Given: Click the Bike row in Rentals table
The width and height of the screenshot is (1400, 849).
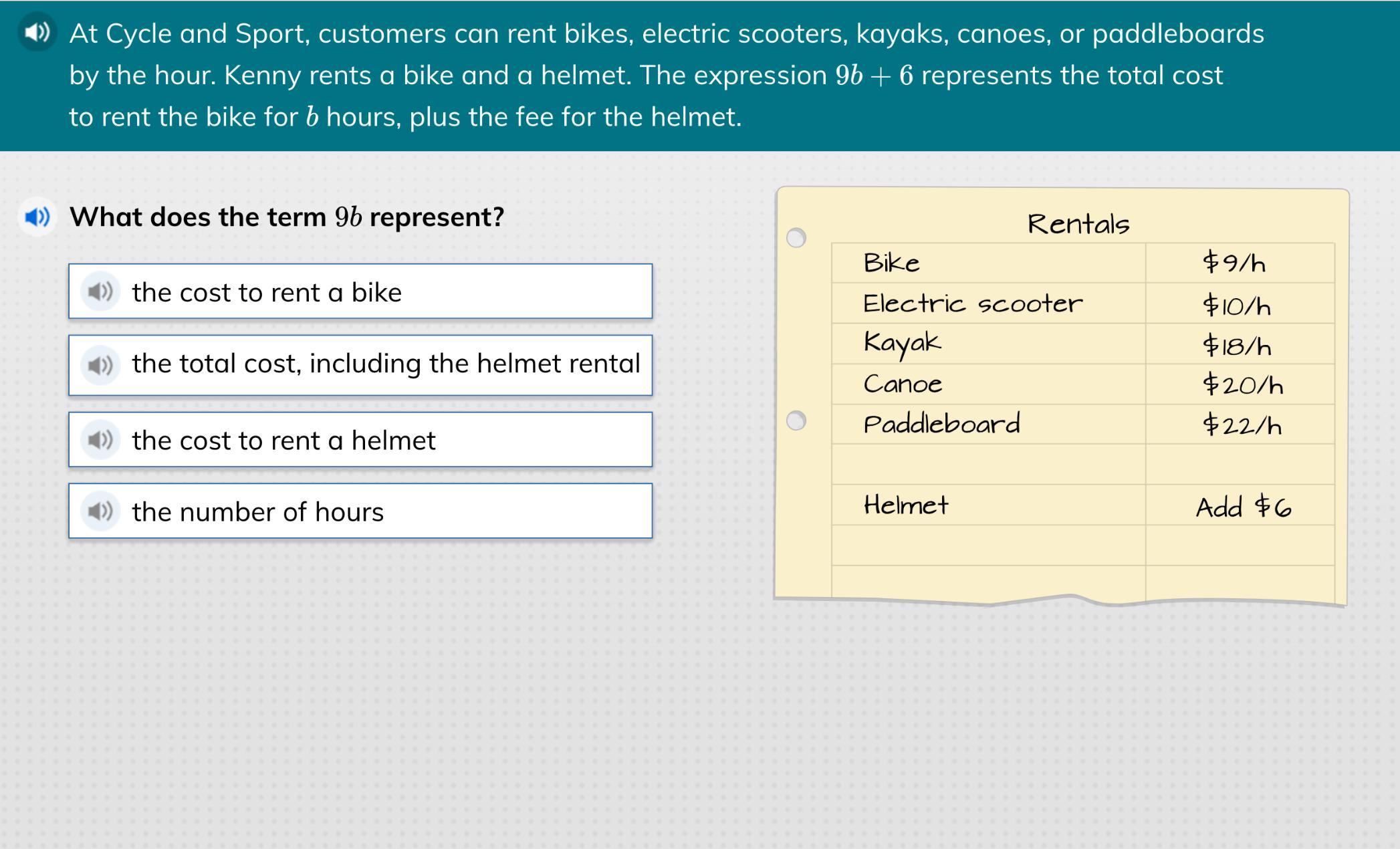Looking at the screenshot, I should [x=892, y=263].
